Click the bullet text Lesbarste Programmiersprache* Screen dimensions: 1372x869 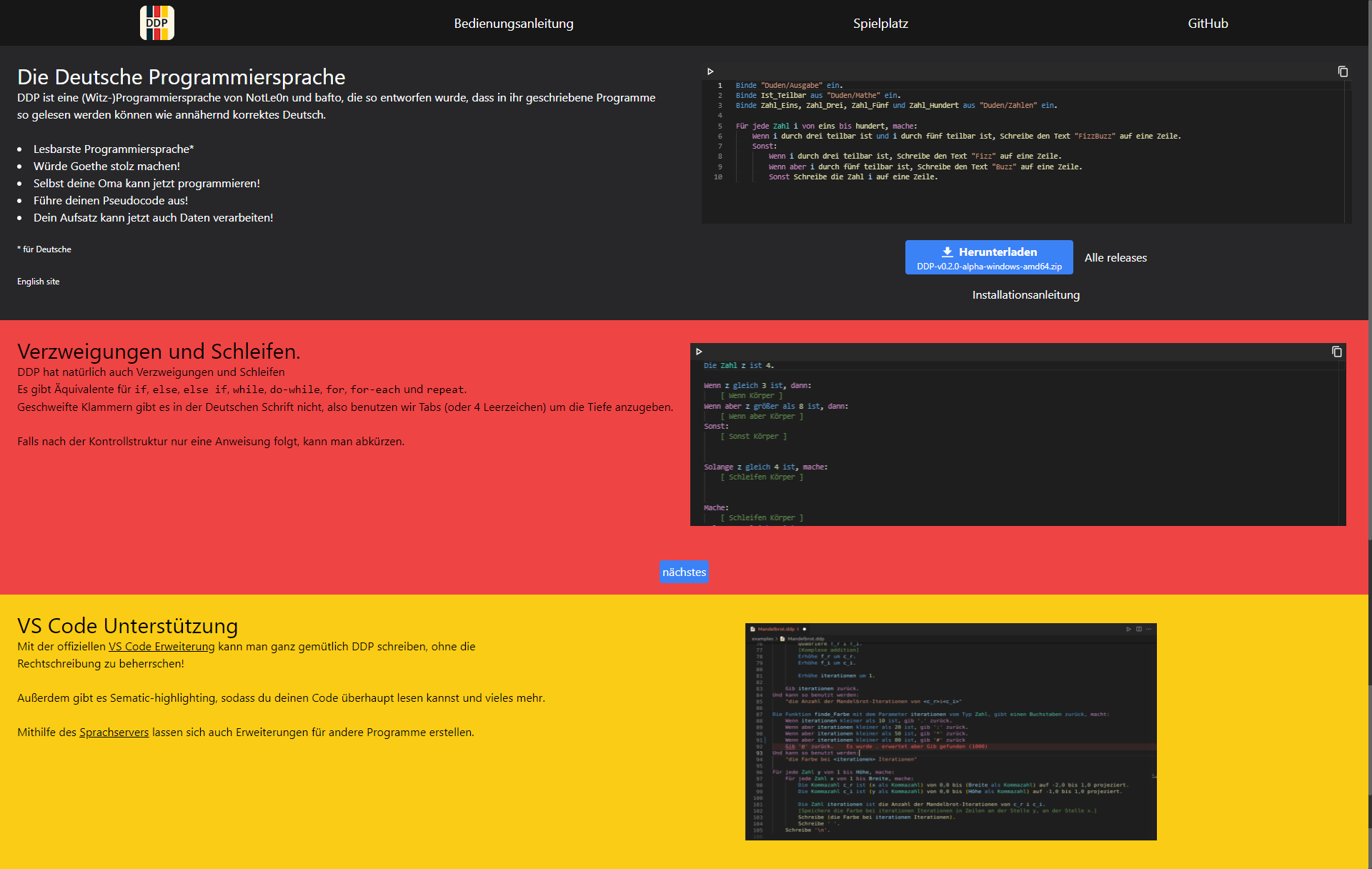coord(114,149)
